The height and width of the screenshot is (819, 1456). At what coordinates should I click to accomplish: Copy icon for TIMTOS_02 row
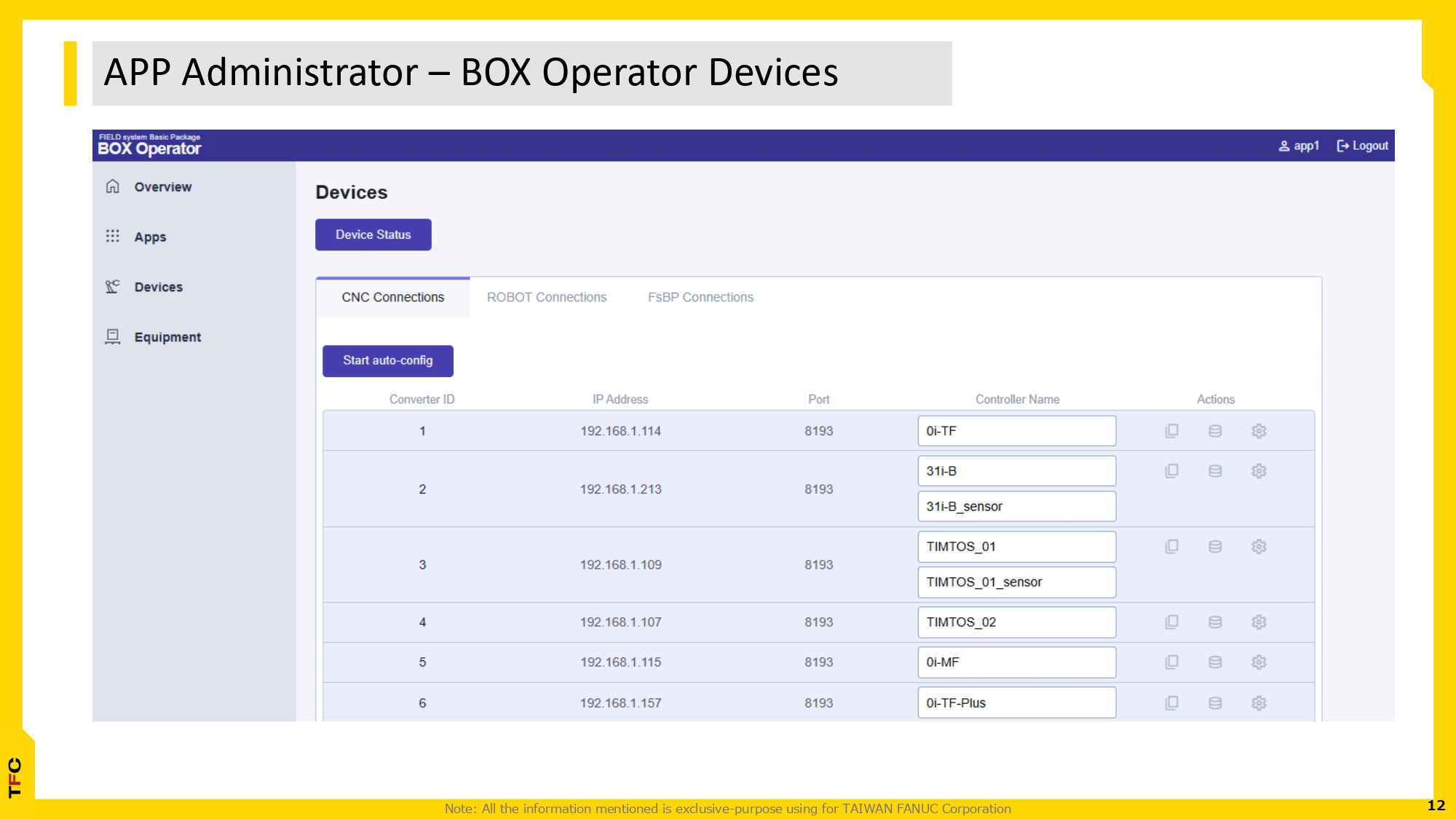pyautogui.click(x=1171, y=622)
